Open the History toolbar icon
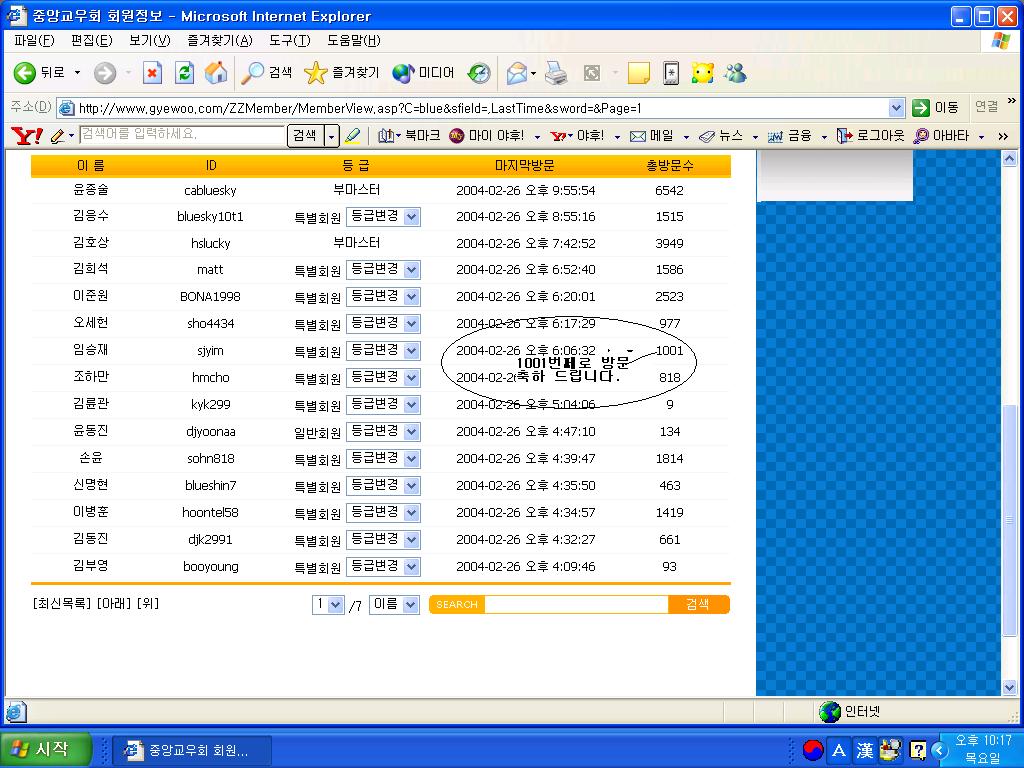 point(480,73)
